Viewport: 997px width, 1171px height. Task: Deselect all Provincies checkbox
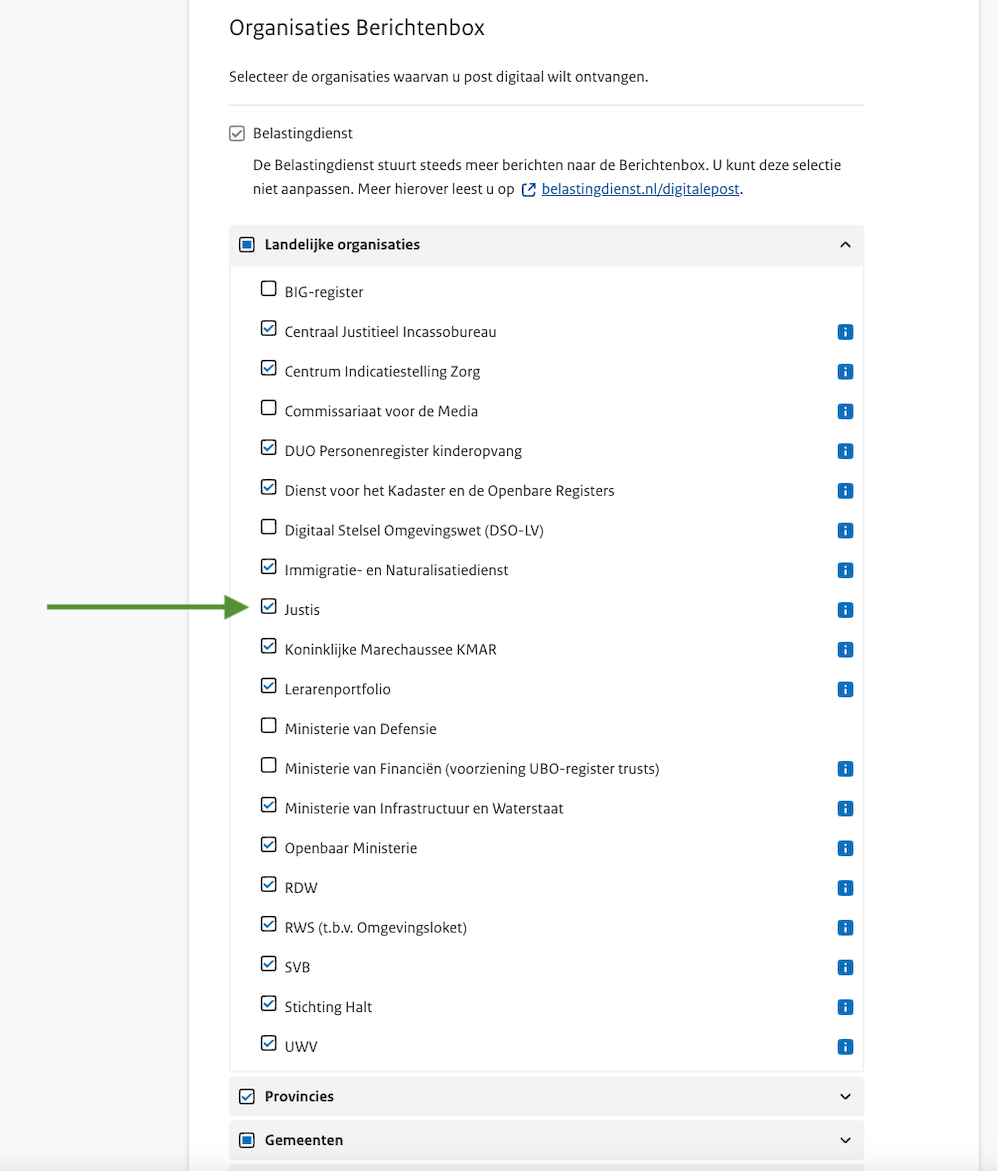coord(247,1097)
